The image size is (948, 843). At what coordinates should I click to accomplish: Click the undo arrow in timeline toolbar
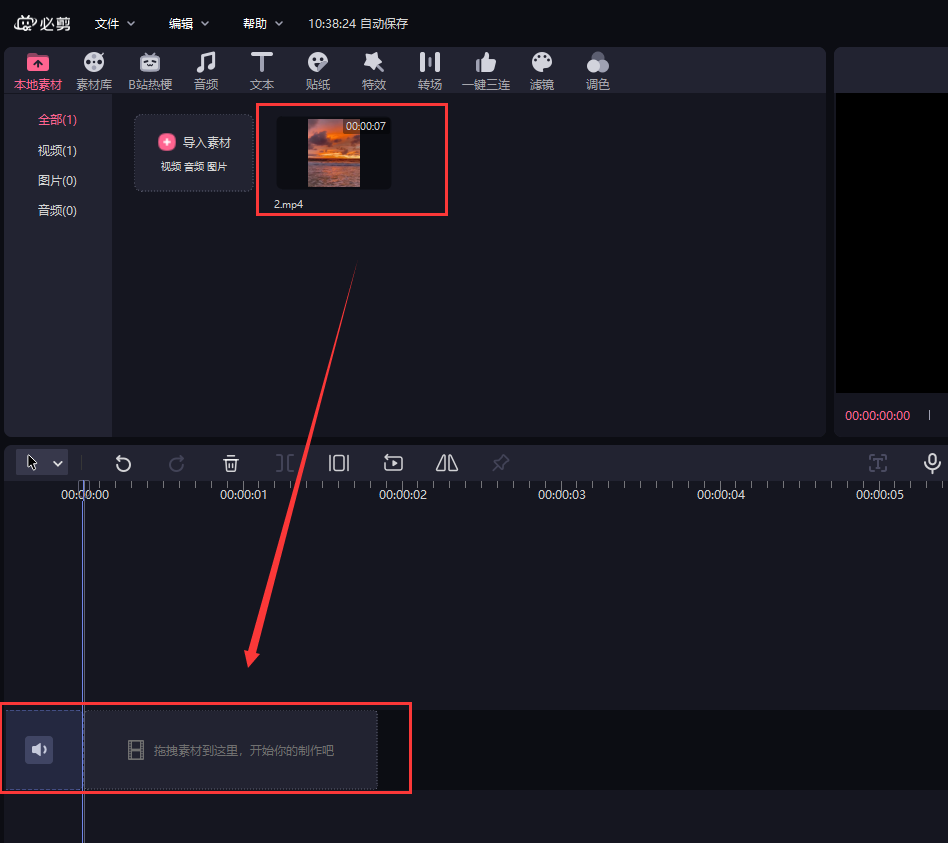tap(123, 463)
